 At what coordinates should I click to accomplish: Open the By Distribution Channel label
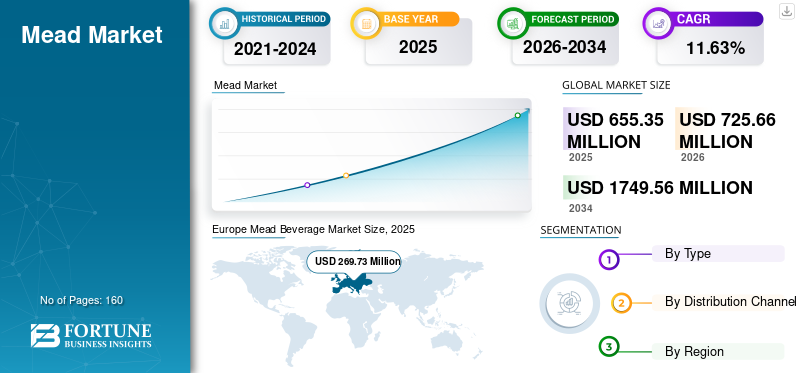[x=730, y=302]
